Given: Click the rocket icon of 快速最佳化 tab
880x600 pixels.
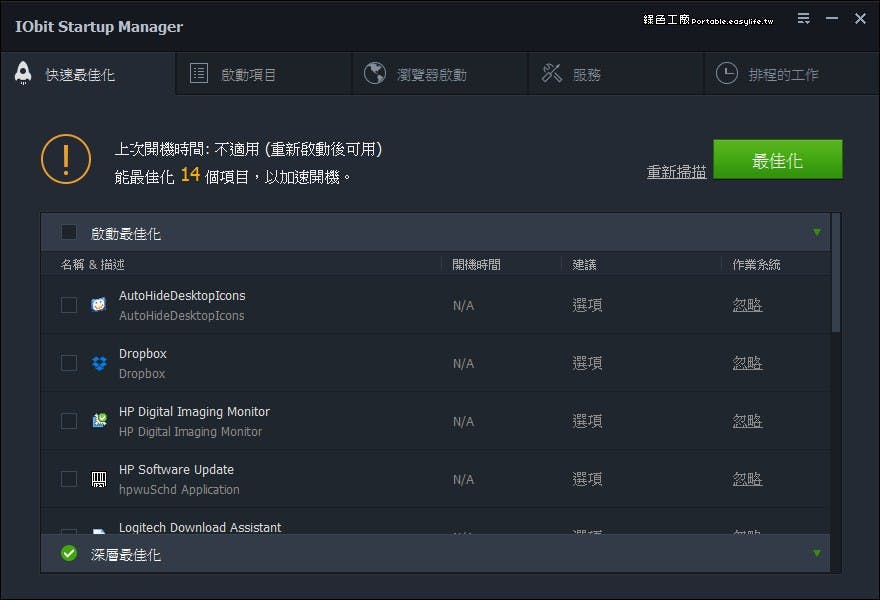Looking at the screenshot, I should (23, 73).
